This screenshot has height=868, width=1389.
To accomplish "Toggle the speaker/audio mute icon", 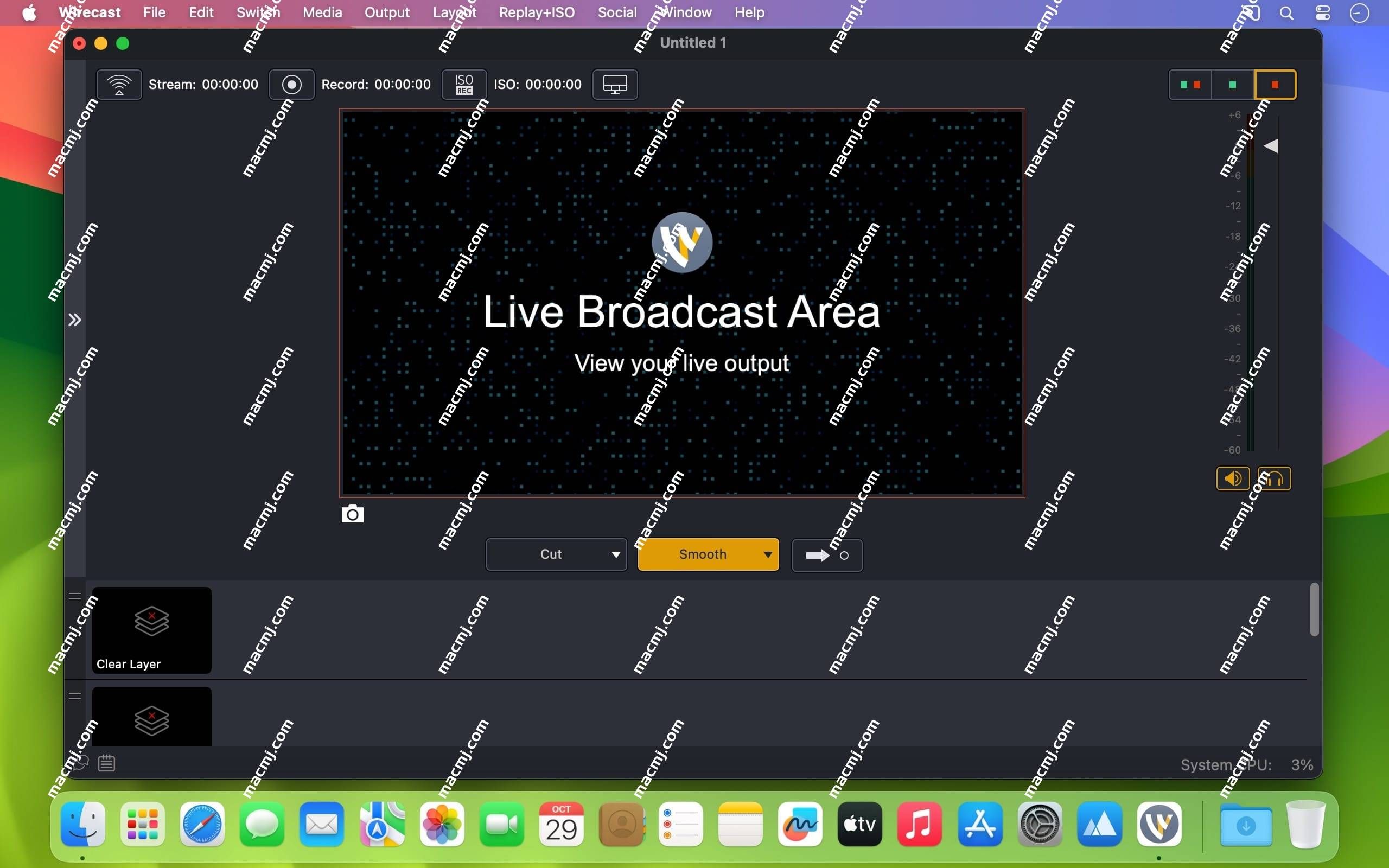I will coord(1231,478).
